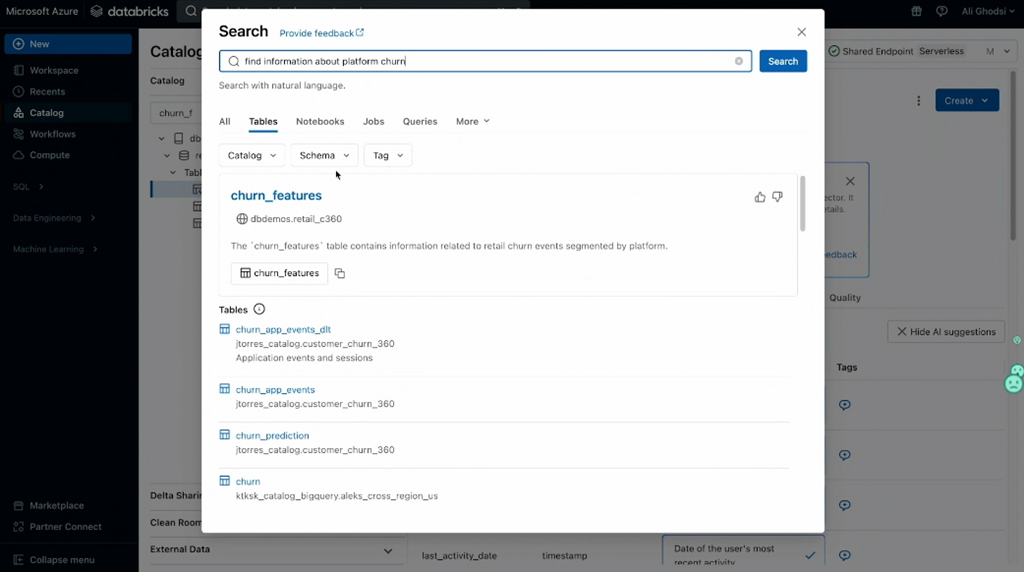Click the churn_f catalog filter field

176,112
